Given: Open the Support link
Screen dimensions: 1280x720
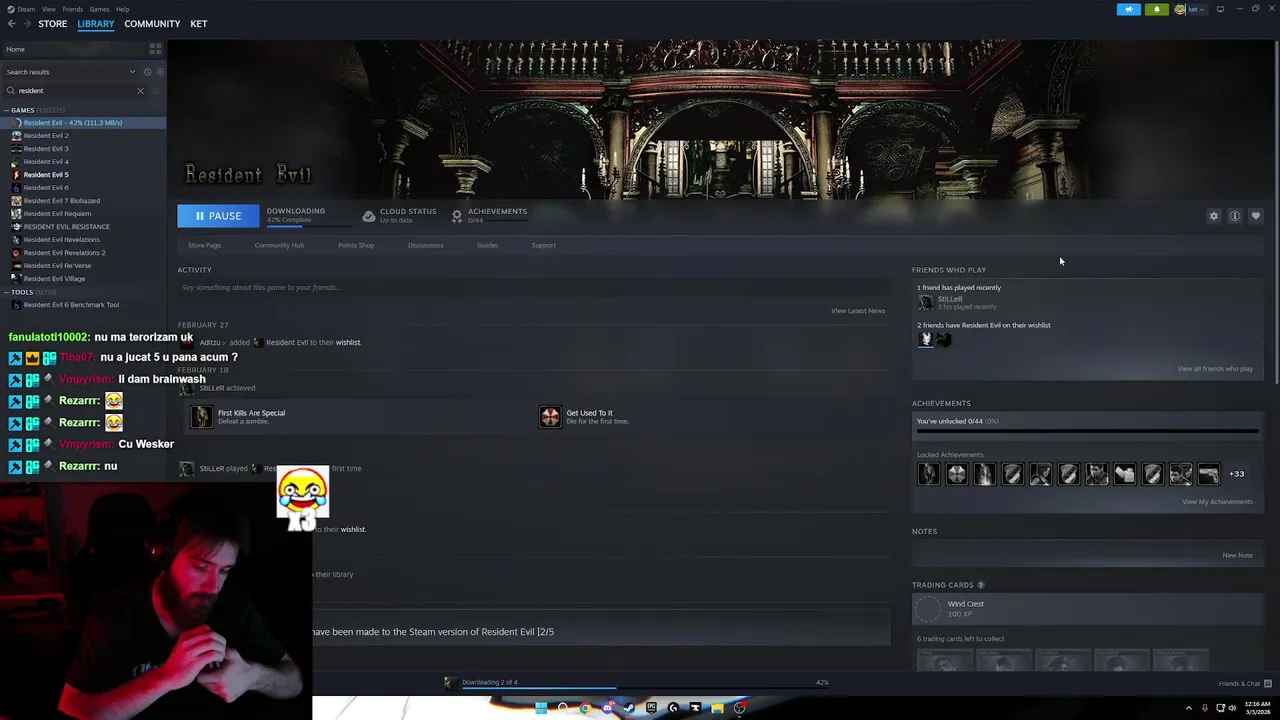Looking at the screenshot, I should point(543,245).
